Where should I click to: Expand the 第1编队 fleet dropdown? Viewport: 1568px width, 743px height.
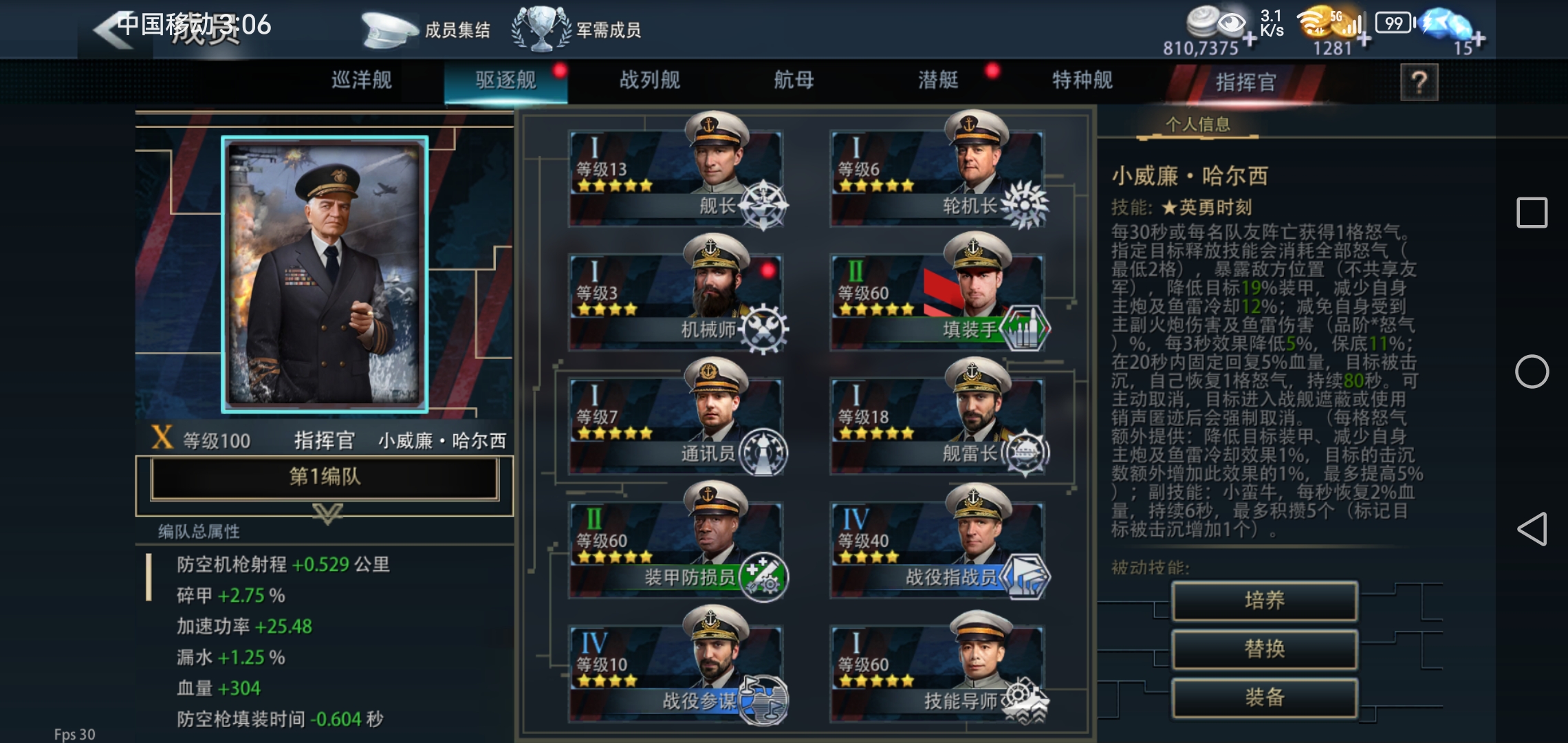[x=325, y=477]
